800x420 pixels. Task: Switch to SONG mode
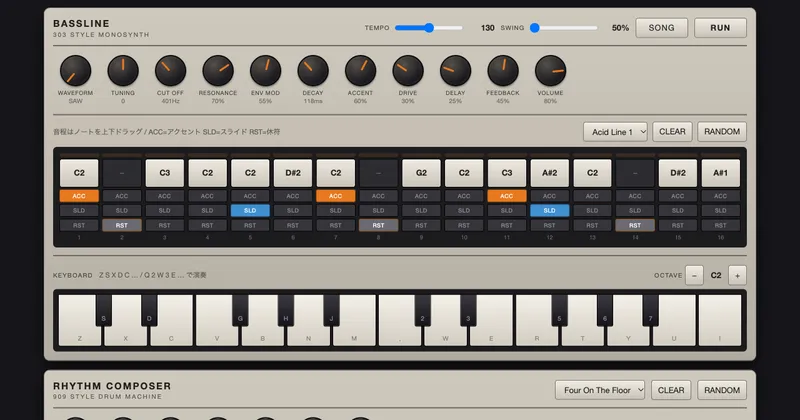pyautogui.click(x=661, y=28)
